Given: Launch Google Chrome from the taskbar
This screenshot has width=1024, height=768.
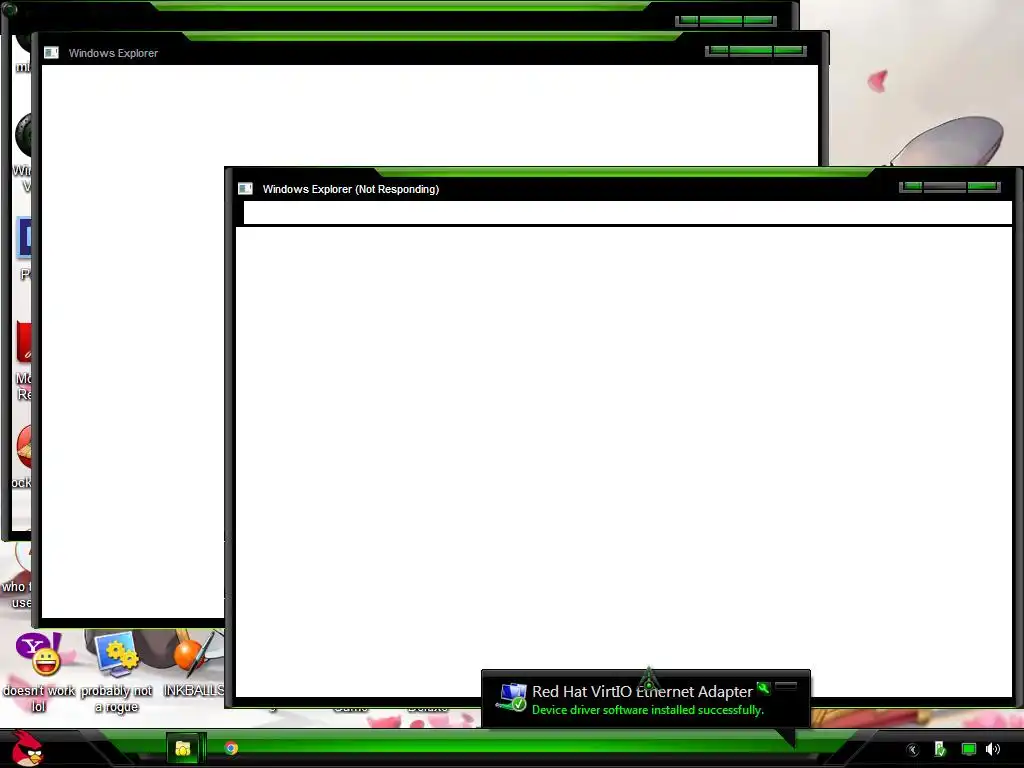Looking at the screenshot, I should 231,748.
